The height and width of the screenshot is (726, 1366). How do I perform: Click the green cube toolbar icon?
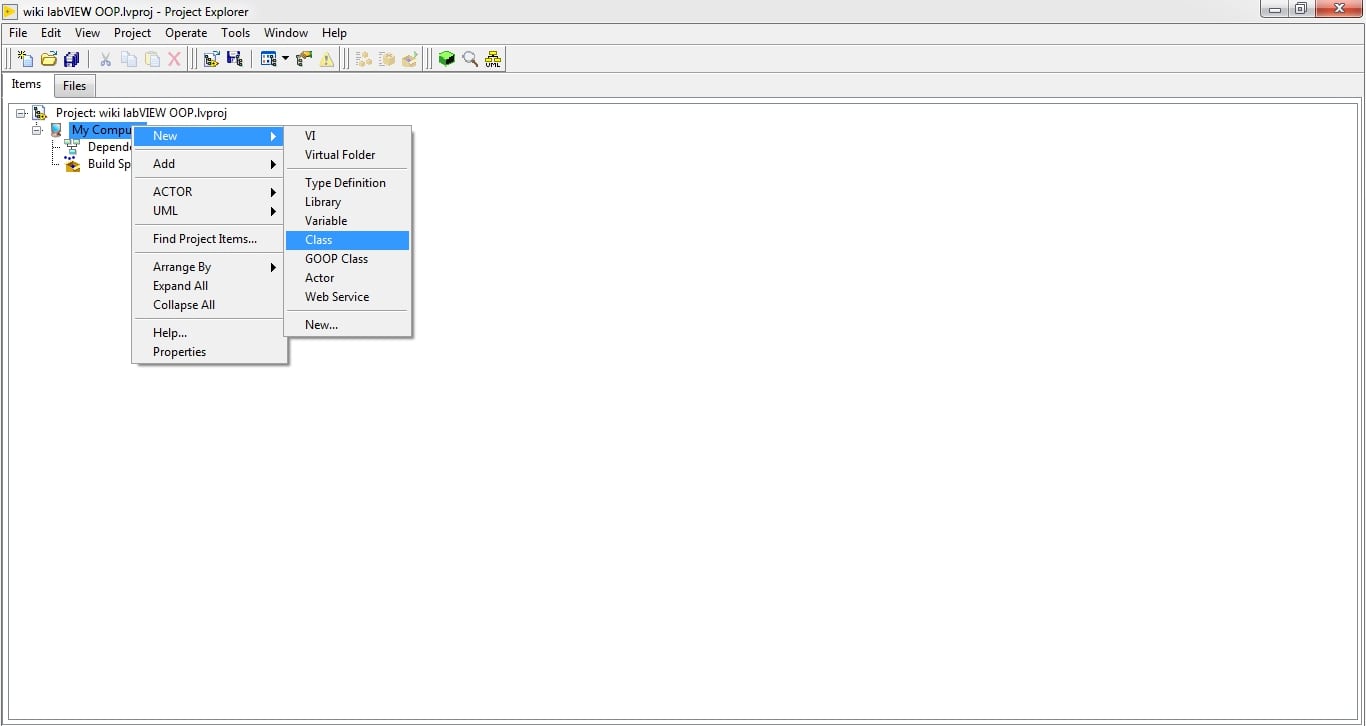pyautogui.click(x=447, y=59)
